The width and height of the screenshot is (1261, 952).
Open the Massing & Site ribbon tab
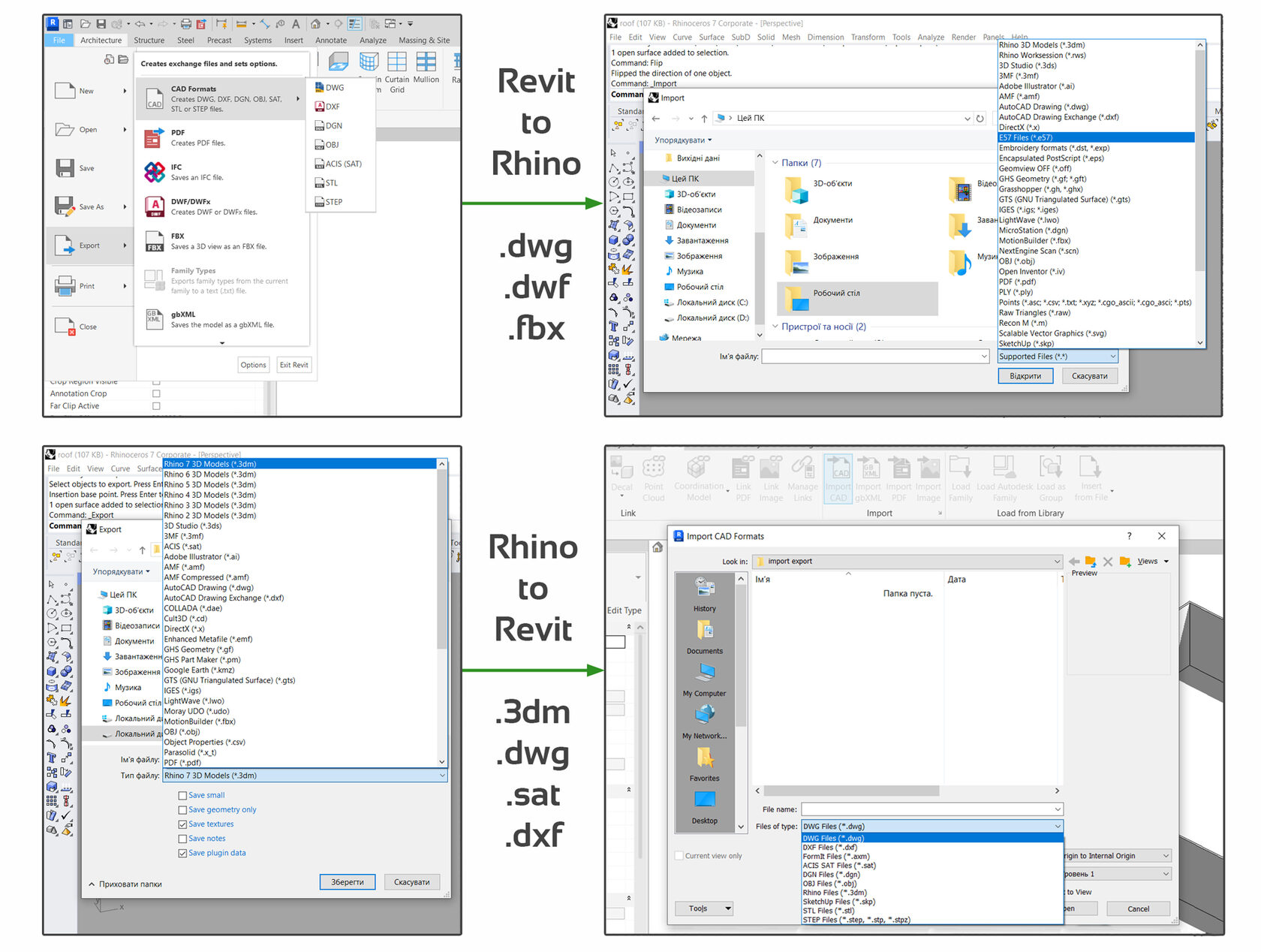(424, 41)
